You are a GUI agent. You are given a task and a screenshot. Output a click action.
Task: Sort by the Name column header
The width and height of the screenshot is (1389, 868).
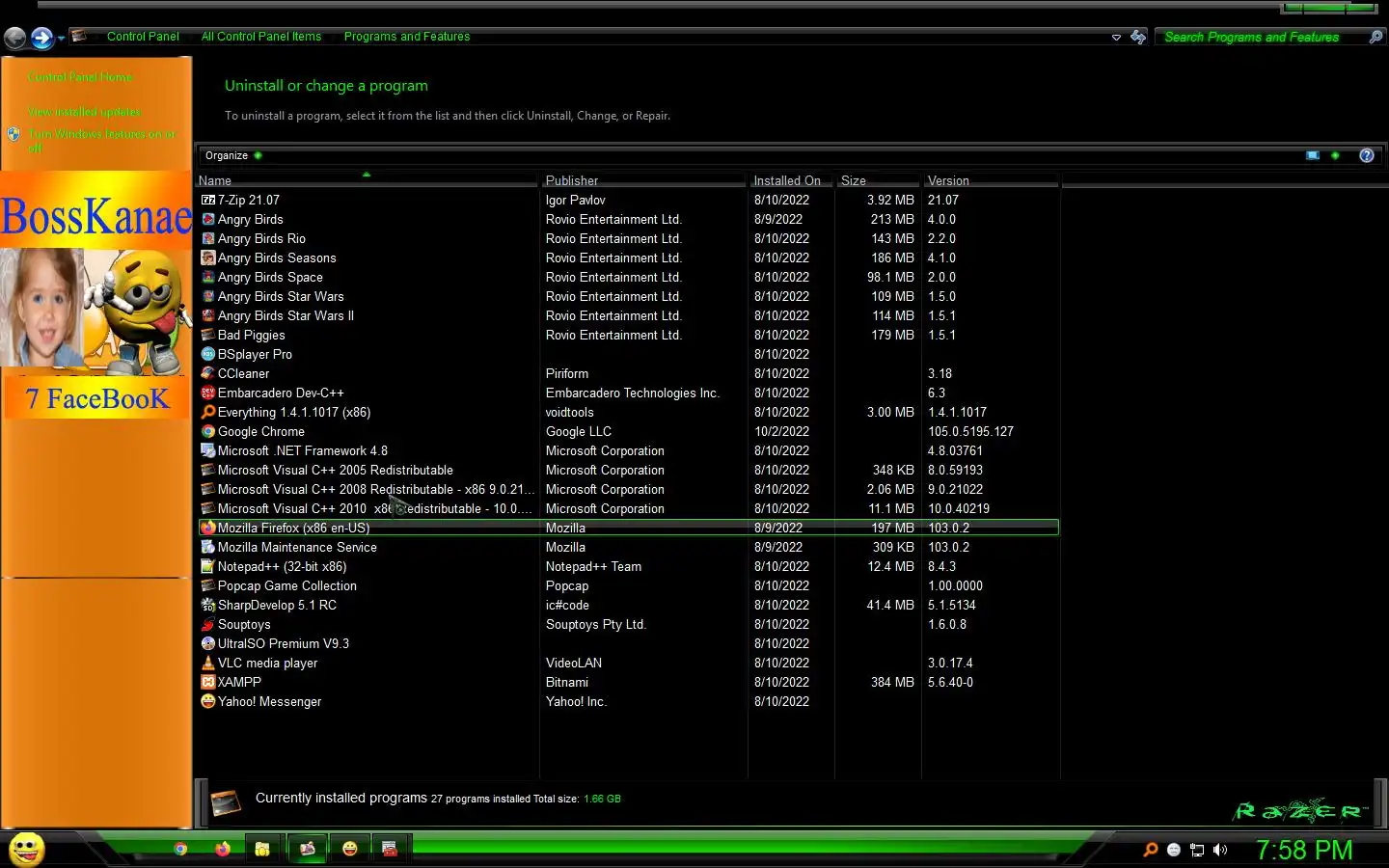click(367, 180)
